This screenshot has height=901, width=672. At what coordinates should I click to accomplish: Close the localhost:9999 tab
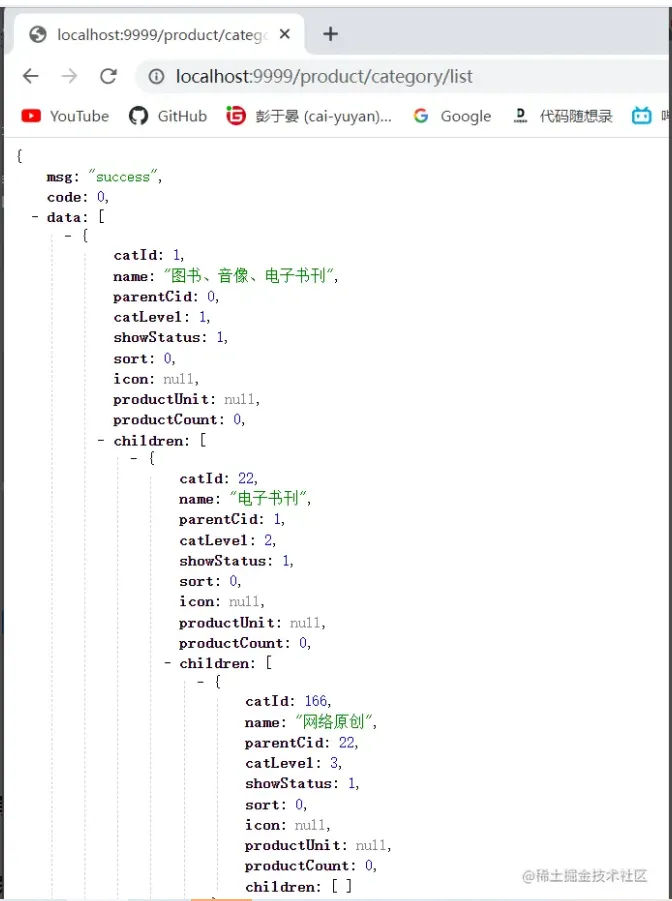point(284,34)
